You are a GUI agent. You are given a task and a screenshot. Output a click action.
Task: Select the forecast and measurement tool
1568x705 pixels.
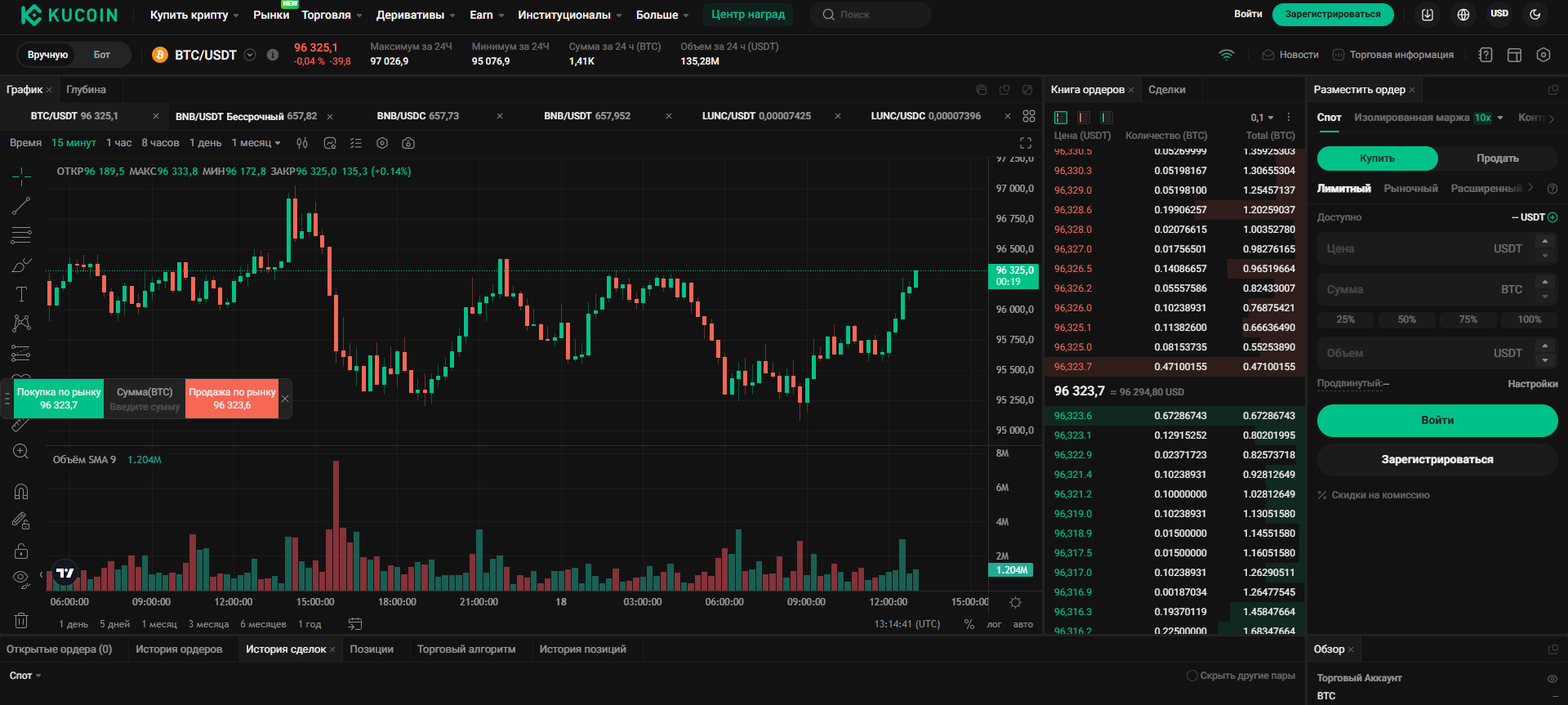click(x=21, y=353)
